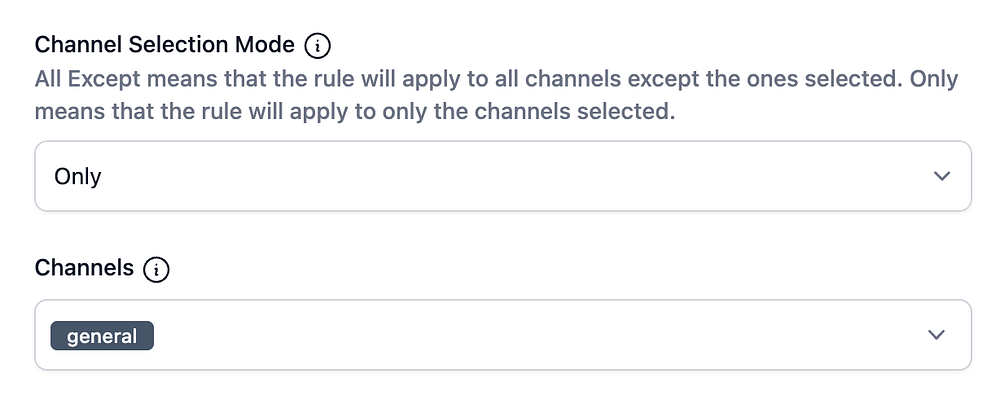Expand the chevron in the Channels dropdown
Viewport: 1000px width, 401px height.
point(936,335)
